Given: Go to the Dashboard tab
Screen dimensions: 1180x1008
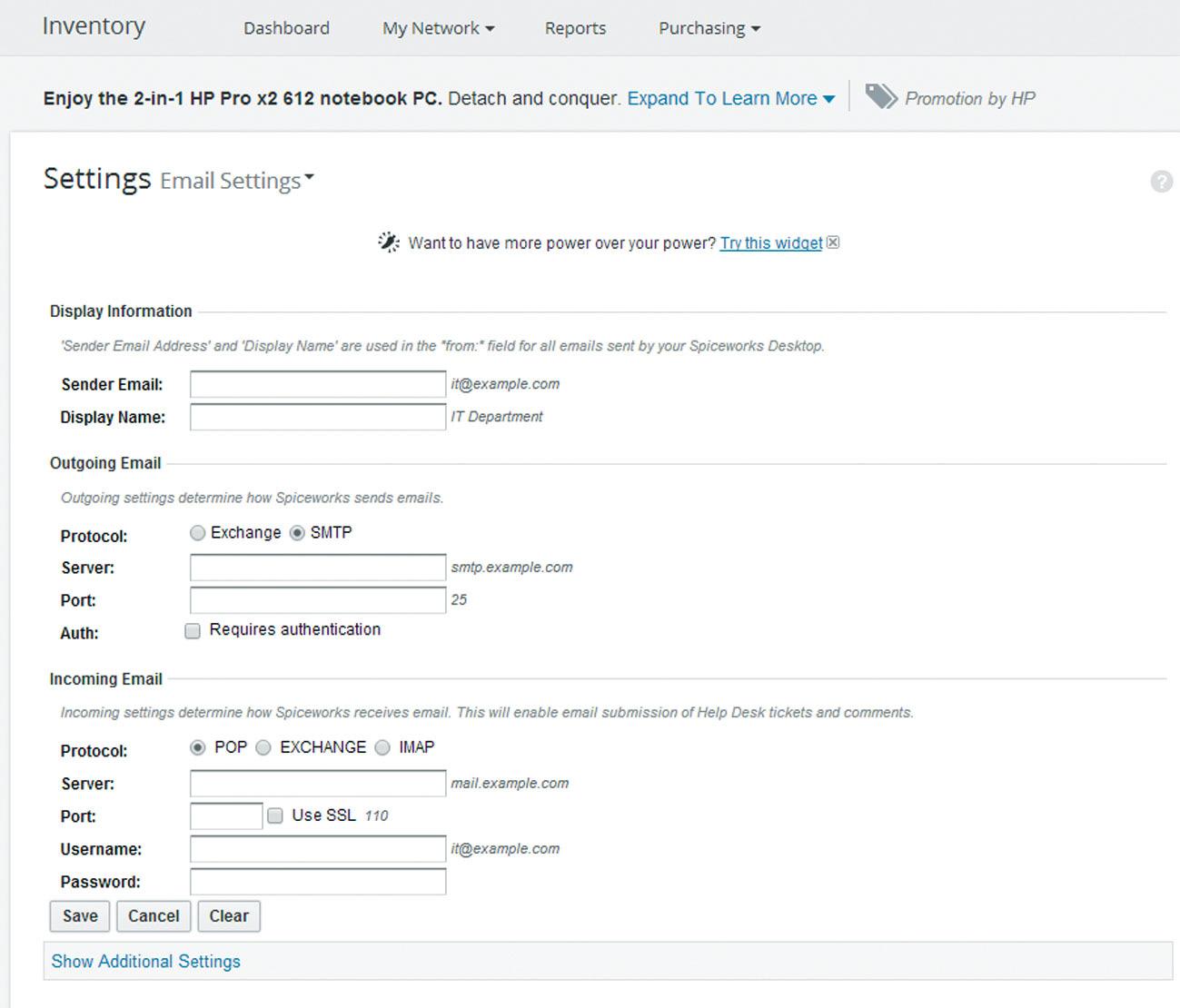Looking at the screenshot, I should click(286, 28).
